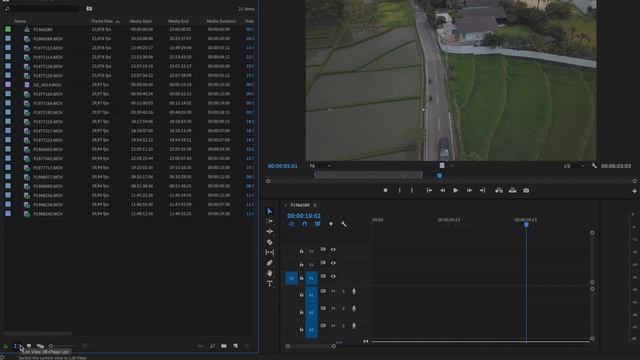Viewport: 640px width, 360px height.
Task: Go to In point button
Action: click(429, 190)
